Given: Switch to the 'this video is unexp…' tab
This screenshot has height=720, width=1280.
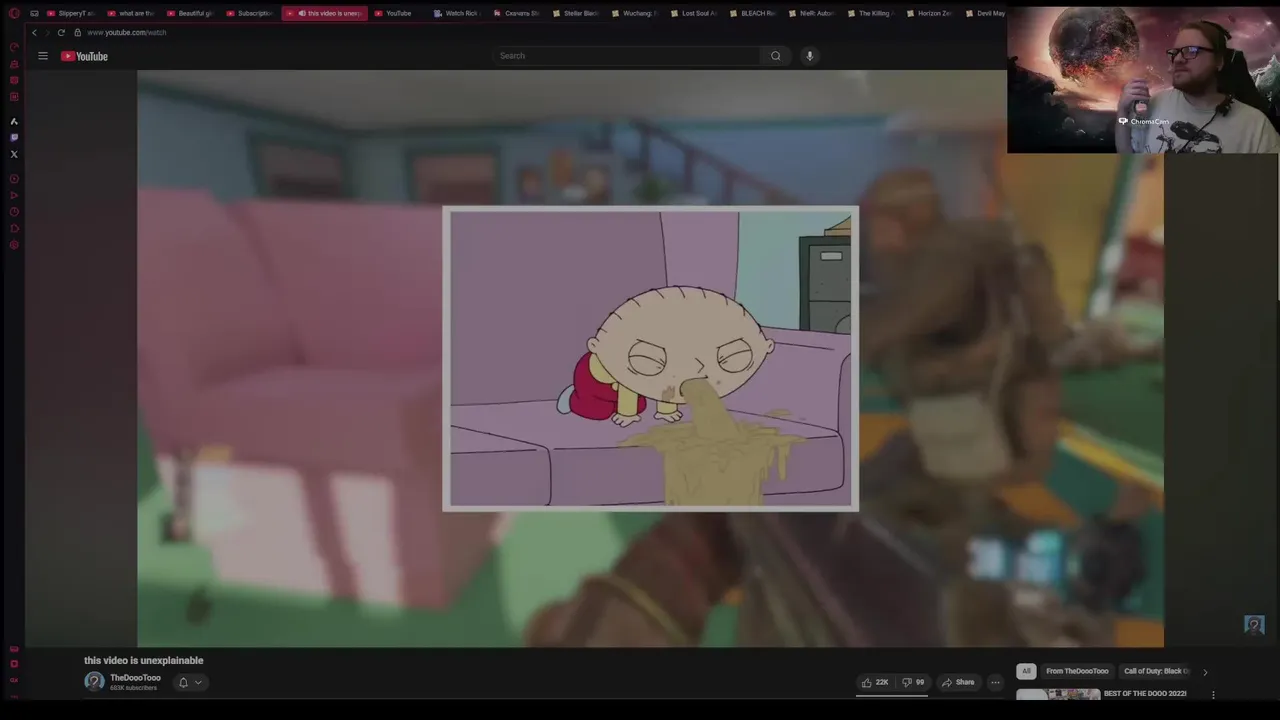Looking at the screenshot, I should 324,13.
